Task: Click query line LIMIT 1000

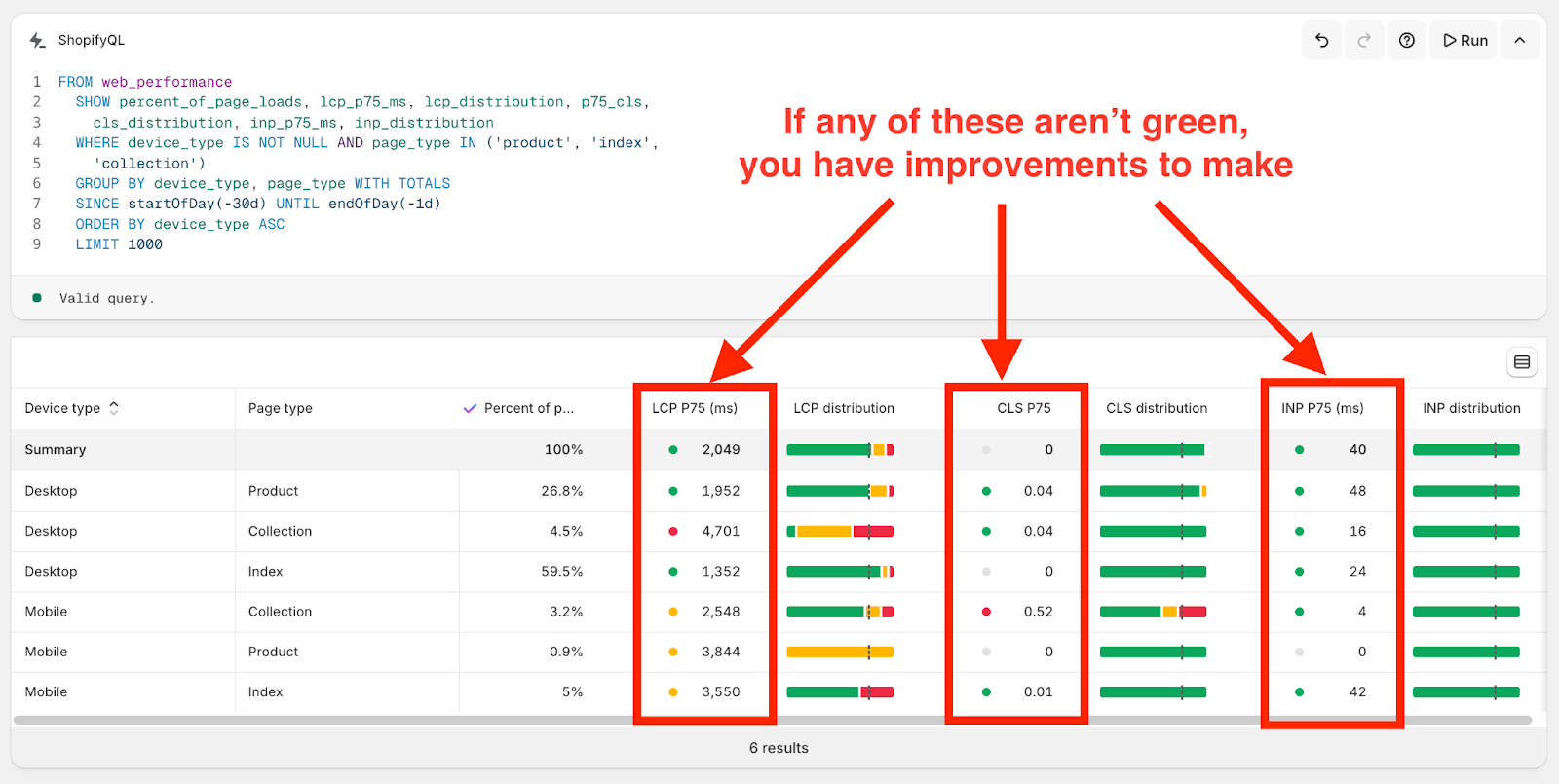Action: (119, 244)
